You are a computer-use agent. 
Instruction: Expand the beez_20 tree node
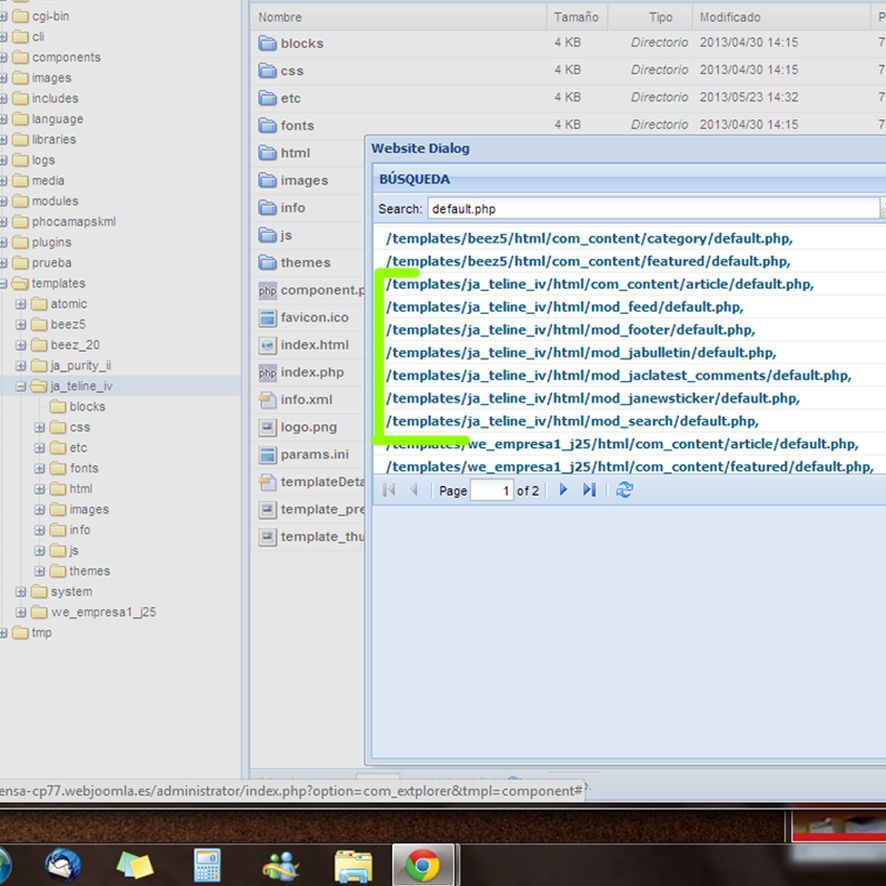(x=21, y=345)
